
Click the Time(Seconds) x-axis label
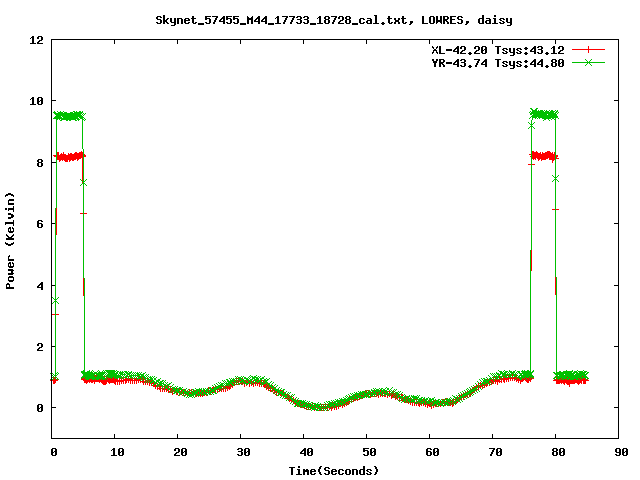(334, 471)
